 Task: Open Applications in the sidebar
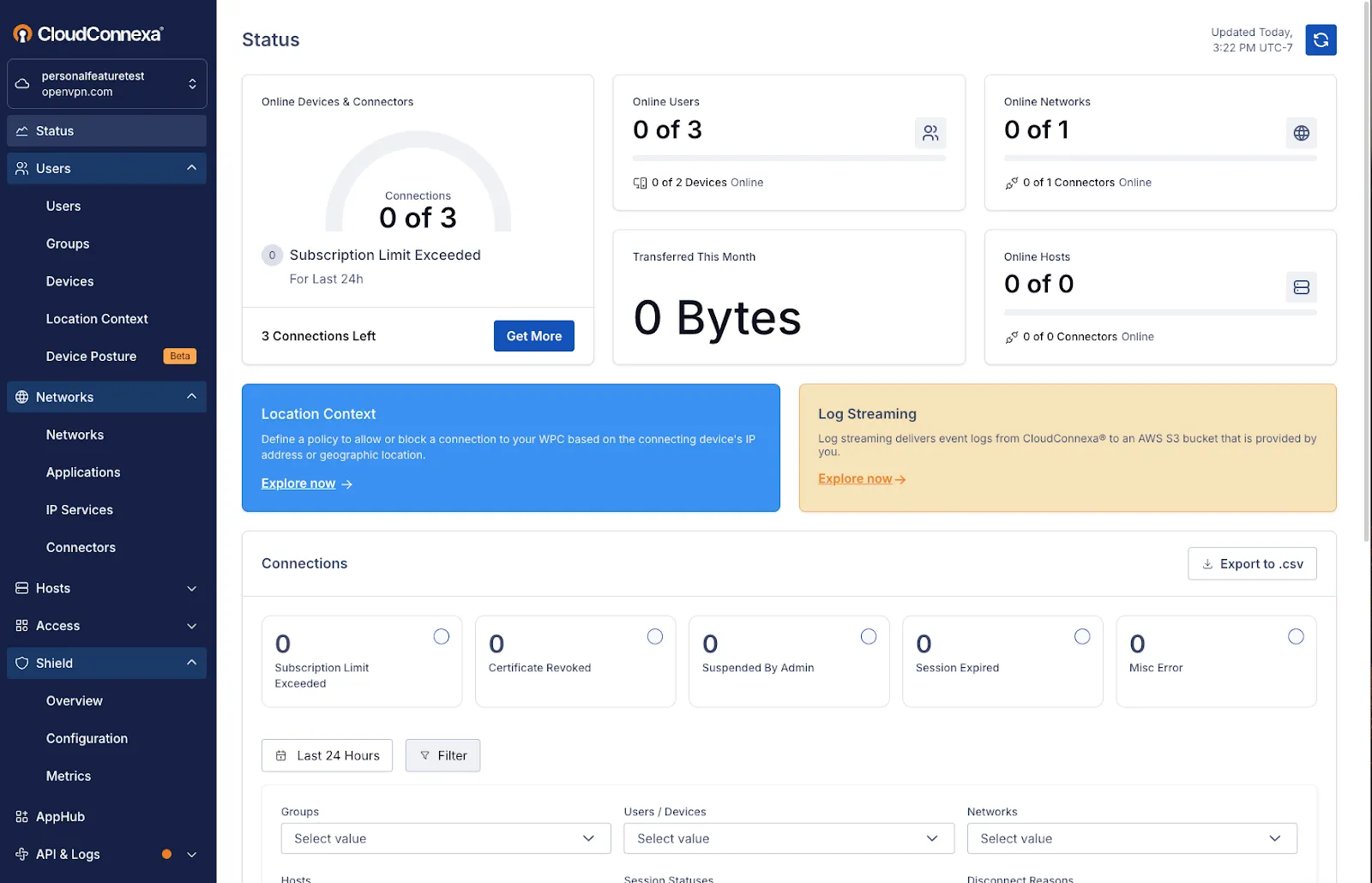pos(83,472)
